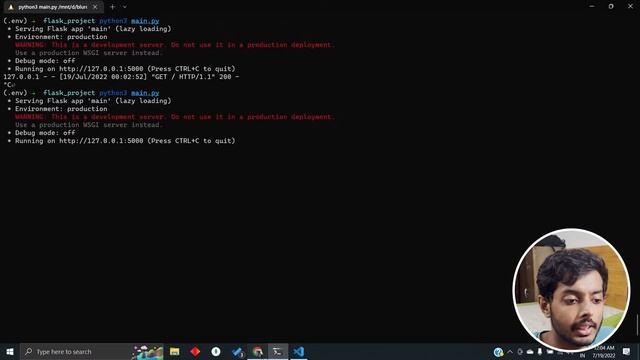
Task: Click the webcam overlay thumbnail
Action: [571, 289]
